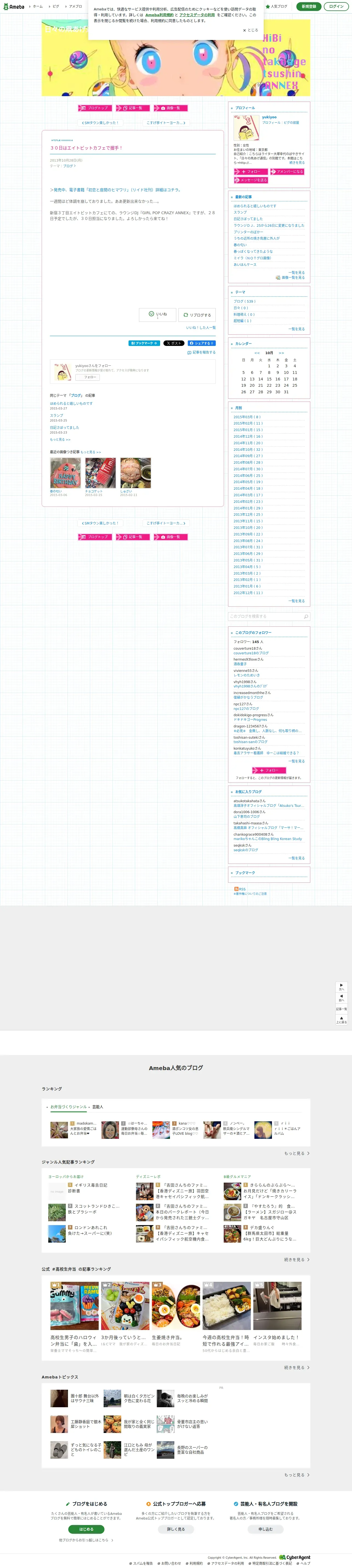The height and width of the screenshot is (1568, 352).
Task: Open the 2015年03月 (8) monthly archive
Action: tap(247, 417)
